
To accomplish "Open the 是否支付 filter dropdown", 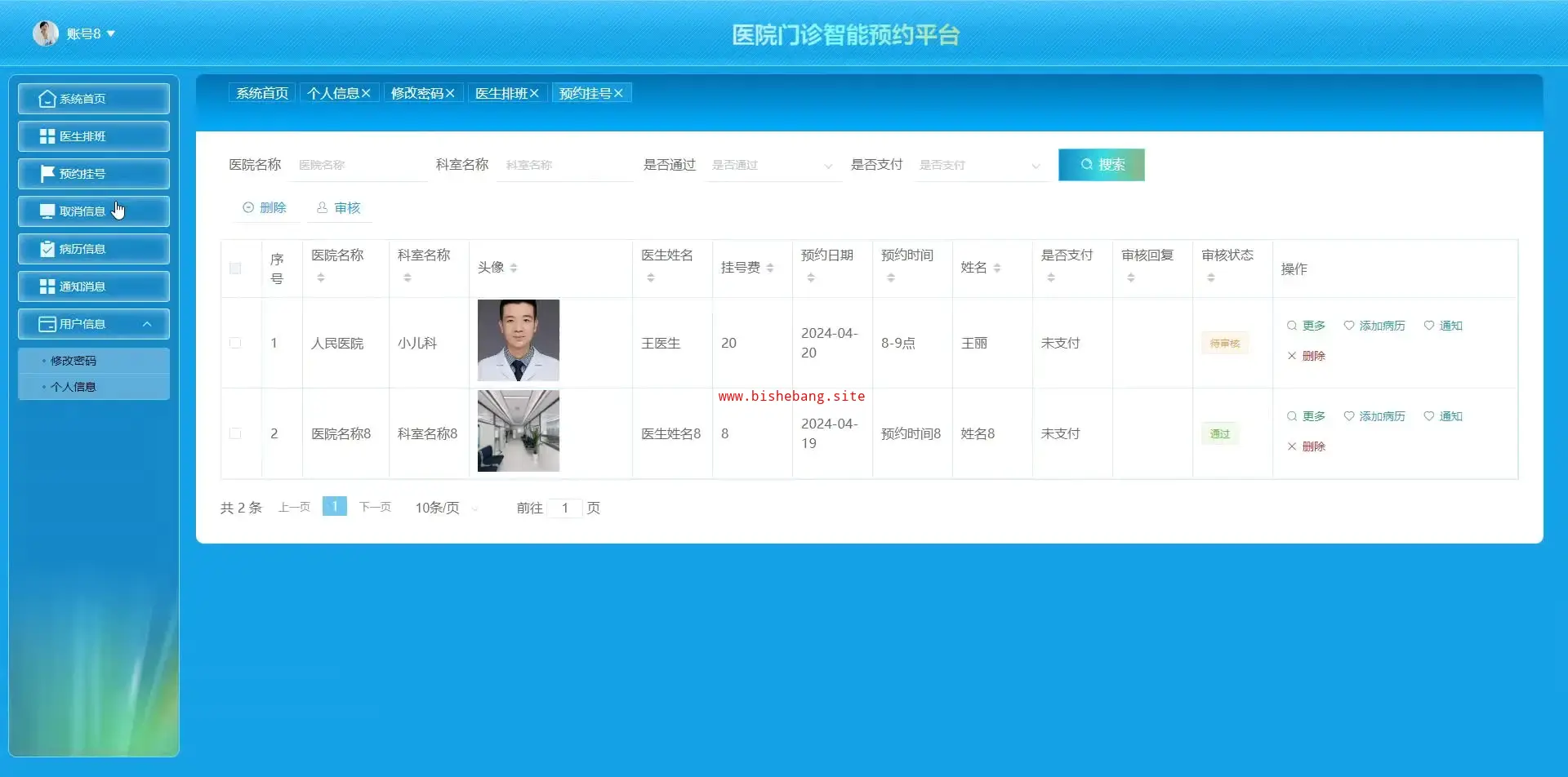I will click(x=980, y=165).
